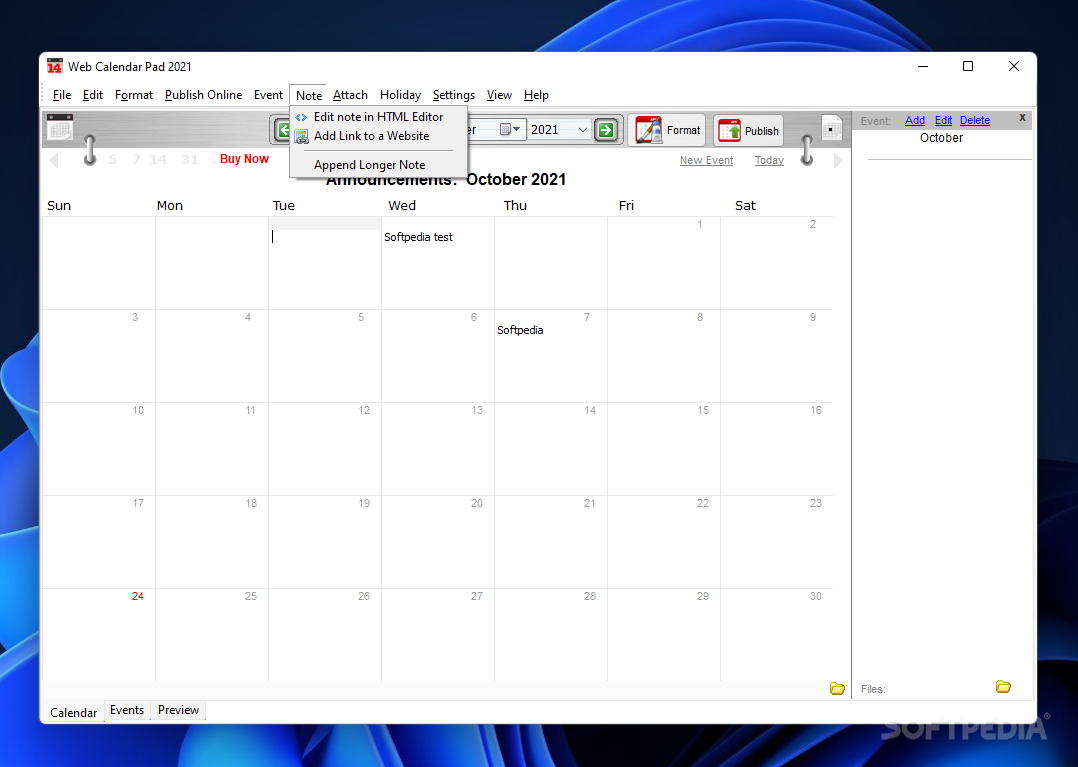Screen dimensions: 1078x767
Task: Click the Edit event link in side panel
Action: (x=943, y=120)
